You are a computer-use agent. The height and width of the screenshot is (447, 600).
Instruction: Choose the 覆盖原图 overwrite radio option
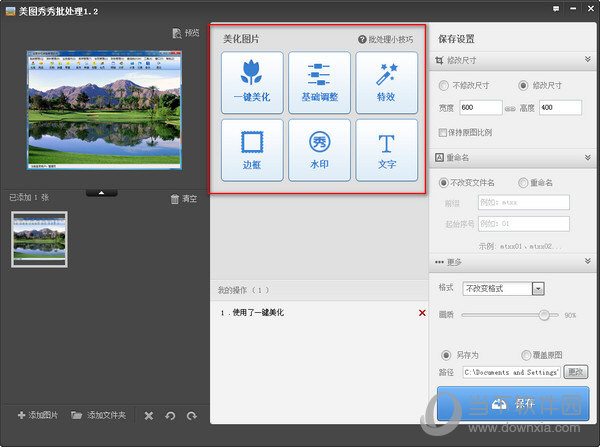coord(526,355)
